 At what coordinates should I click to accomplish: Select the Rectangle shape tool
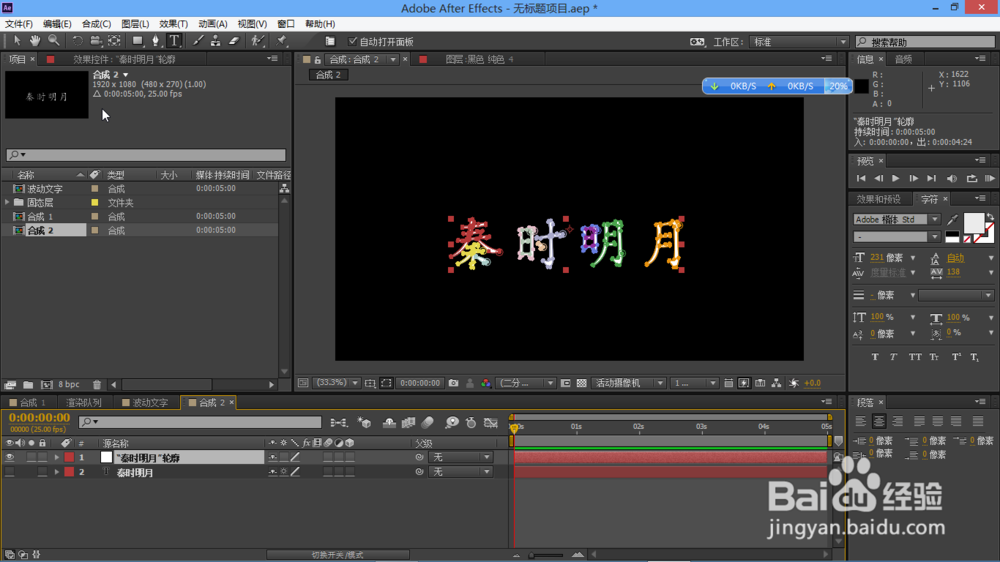coord(137,41)
